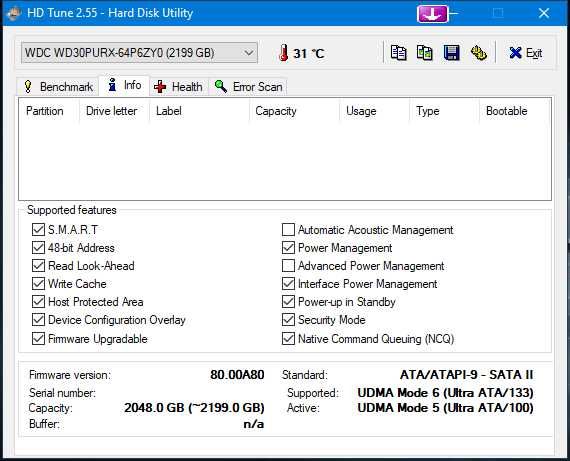Viewport: 570px width, 461px height.
Task: Click the HD Tune app icon in title bar
Action: tap(14, 13)
